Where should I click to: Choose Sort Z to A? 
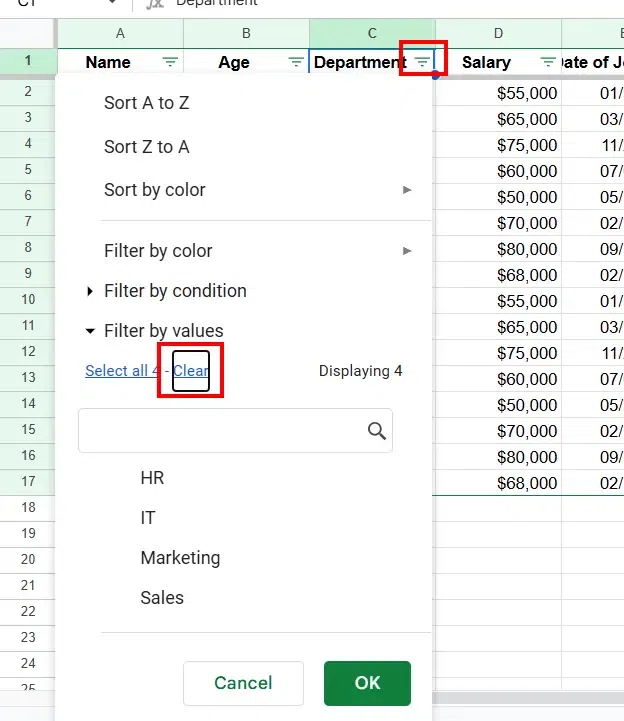(146, 147)
